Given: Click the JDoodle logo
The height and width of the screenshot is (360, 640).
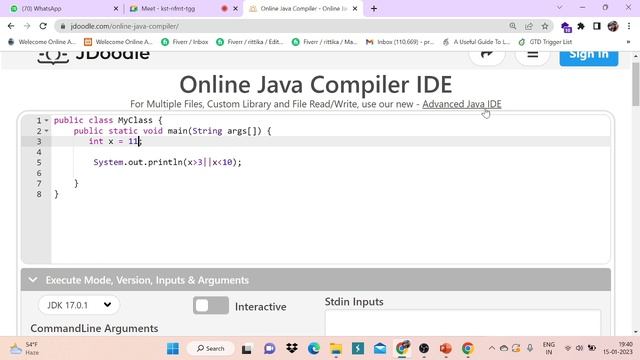Looking at the screenshot, I should point(93,56).
